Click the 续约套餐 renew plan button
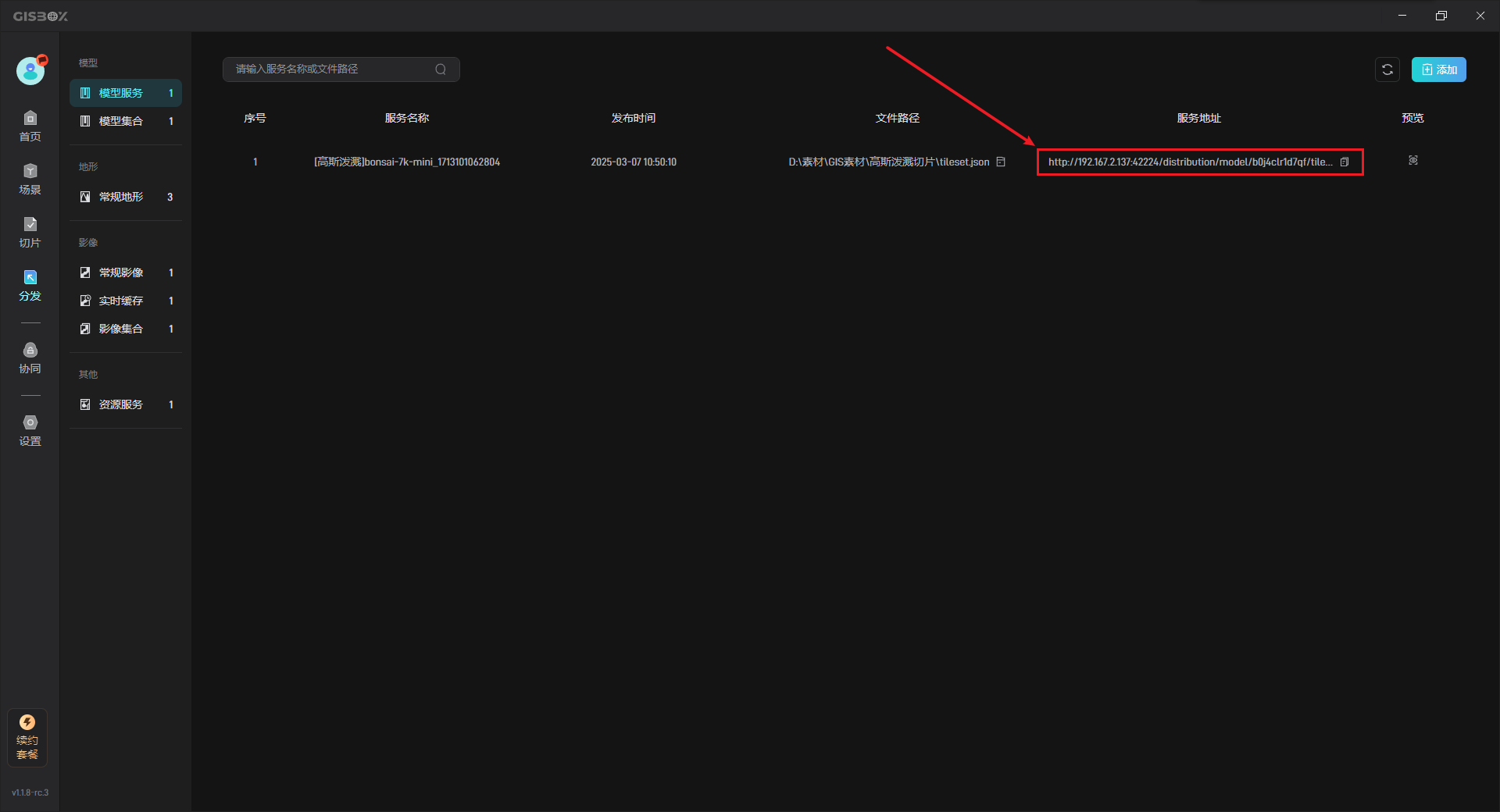Image resolution: width=1500 pixels, height=812 pixels. click(x=27, y=737)
